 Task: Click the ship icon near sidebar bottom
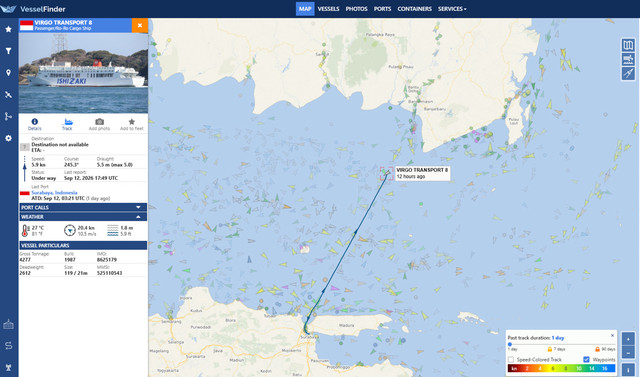[x=8, y=325]
